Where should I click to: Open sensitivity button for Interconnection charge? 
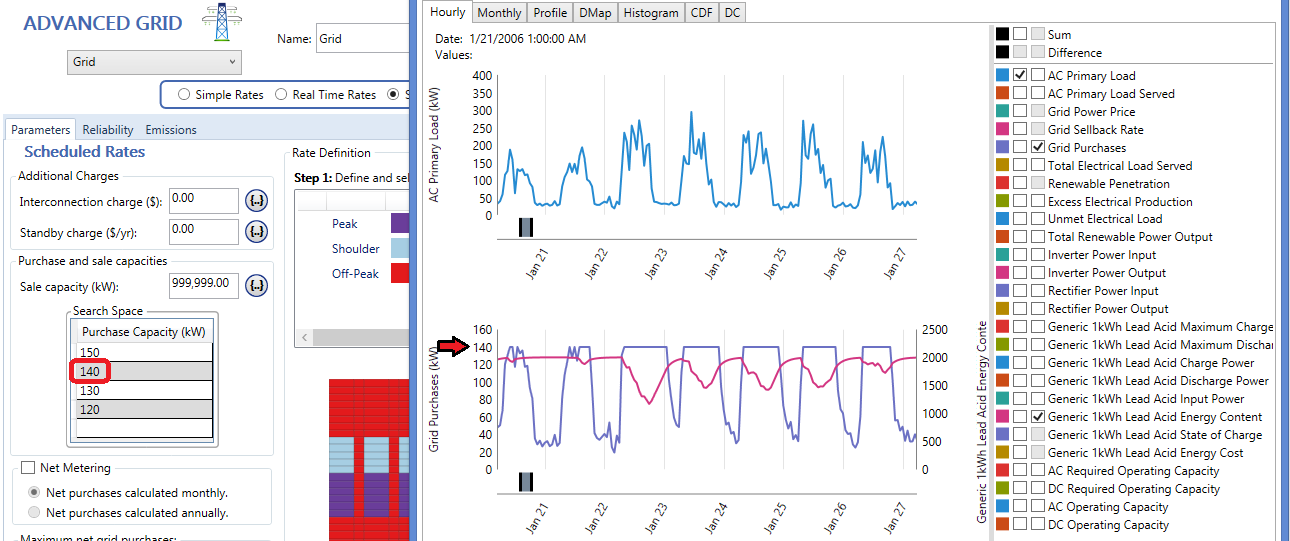[x=257, y=201]
